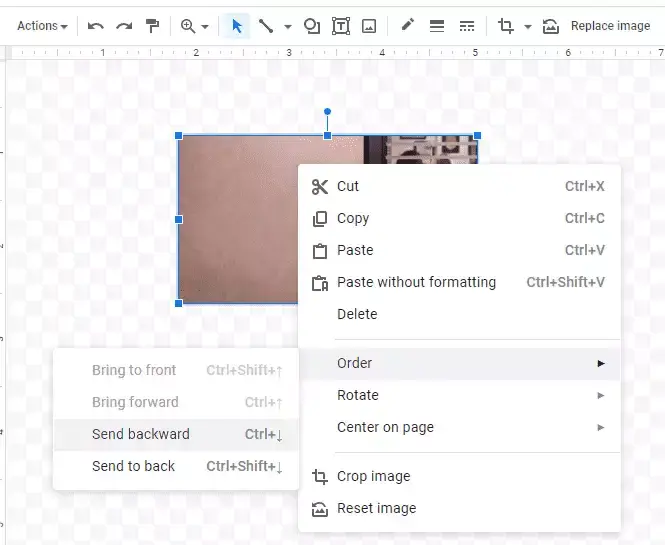Screen dimensions: 665x545
Task: Click the rotation handle above the image
Action: [327, 112]
